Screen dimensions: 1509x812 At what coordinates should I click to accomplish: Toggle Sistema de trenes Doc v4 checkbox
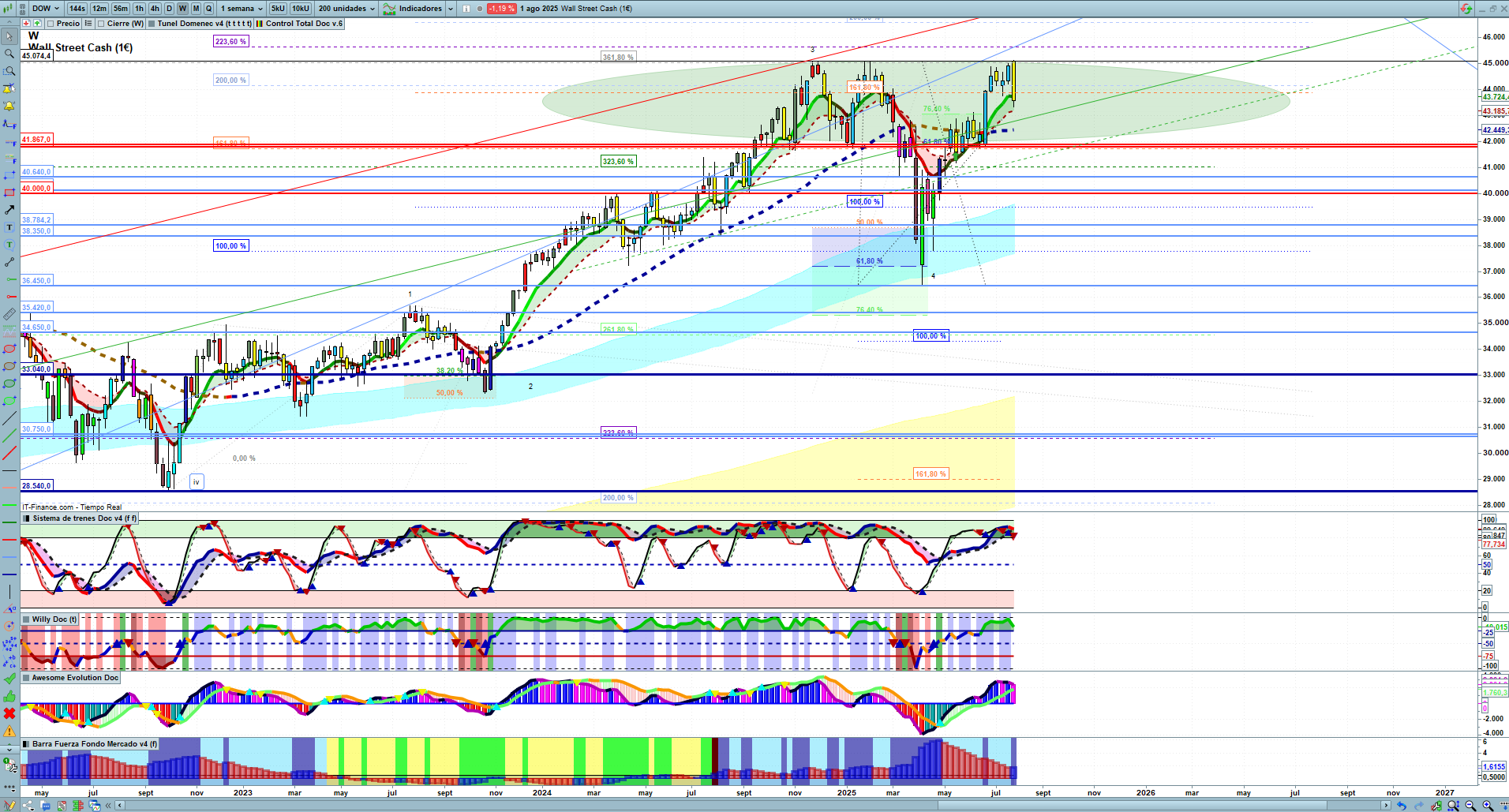(27, 518)
